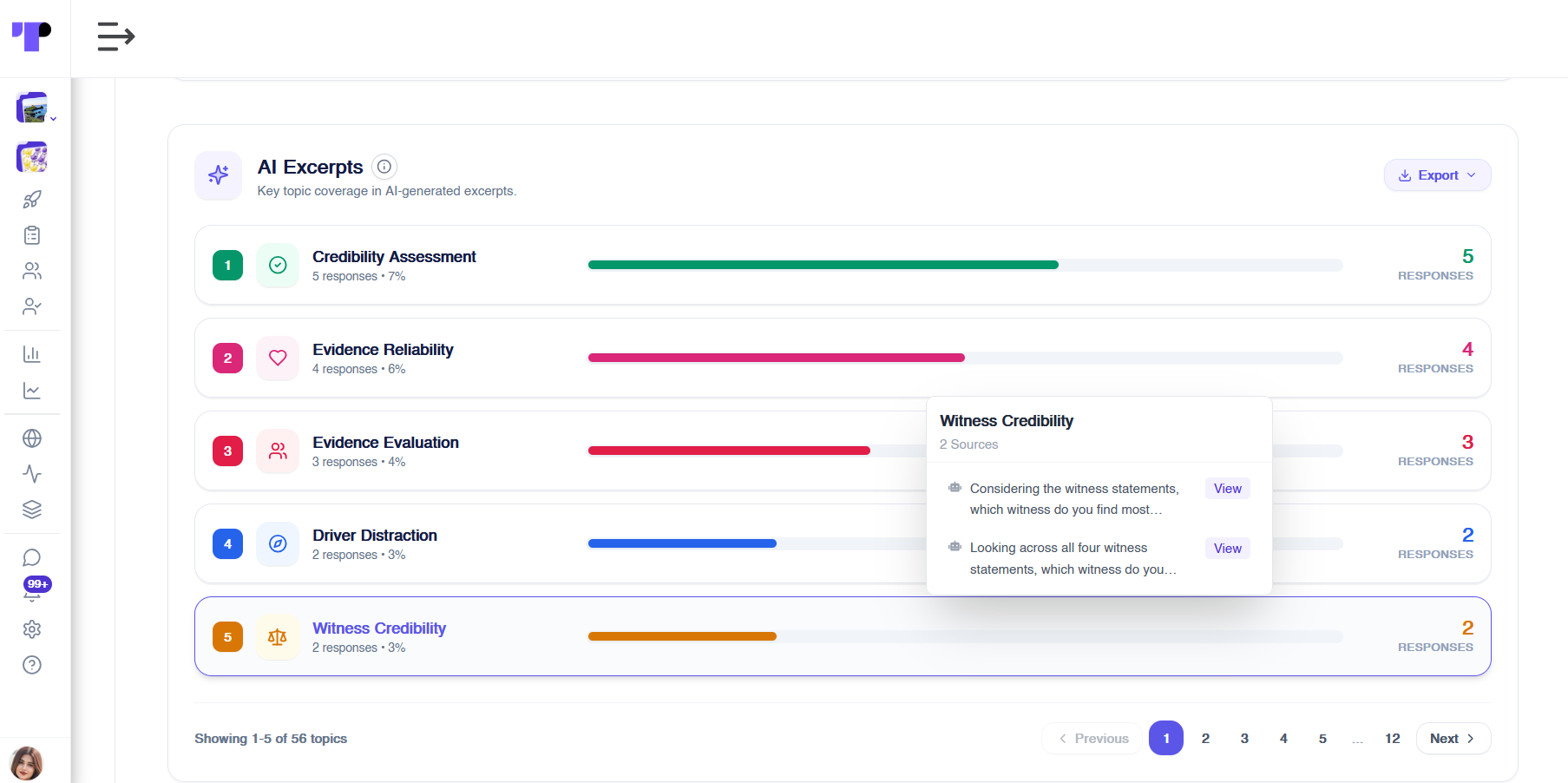This screenshot has width=1568, height=783.
Task: Open the settings gear in sidebar
Action: coord(32,629)
